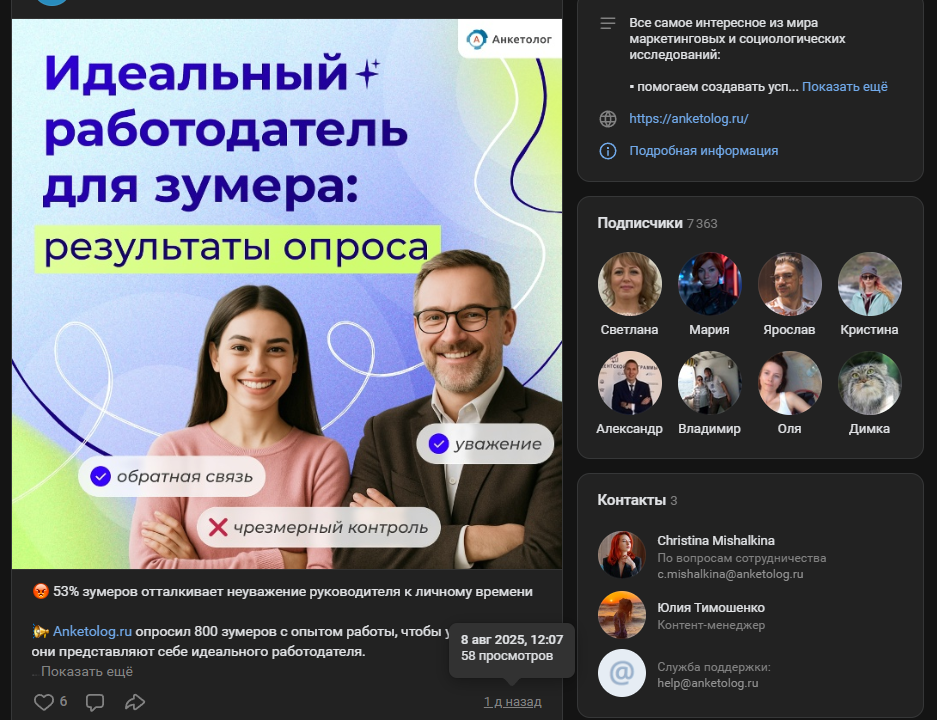The width and height of the screenshot is (937, 720).
Task: Click the description lines icon in sidebar
Action: click(608, 23)
